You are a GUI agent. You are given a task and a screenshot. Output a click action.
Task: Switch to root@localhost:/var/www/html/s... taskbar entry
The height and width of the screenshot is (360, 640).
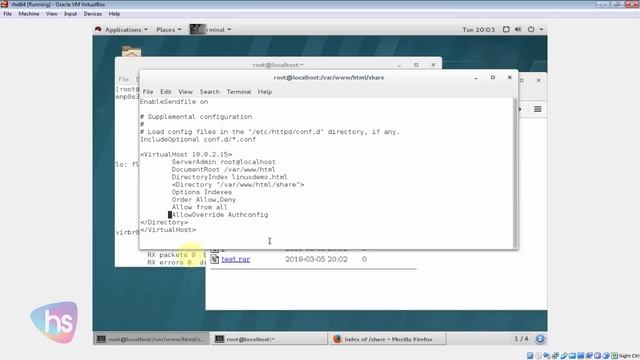pos(151,339)
